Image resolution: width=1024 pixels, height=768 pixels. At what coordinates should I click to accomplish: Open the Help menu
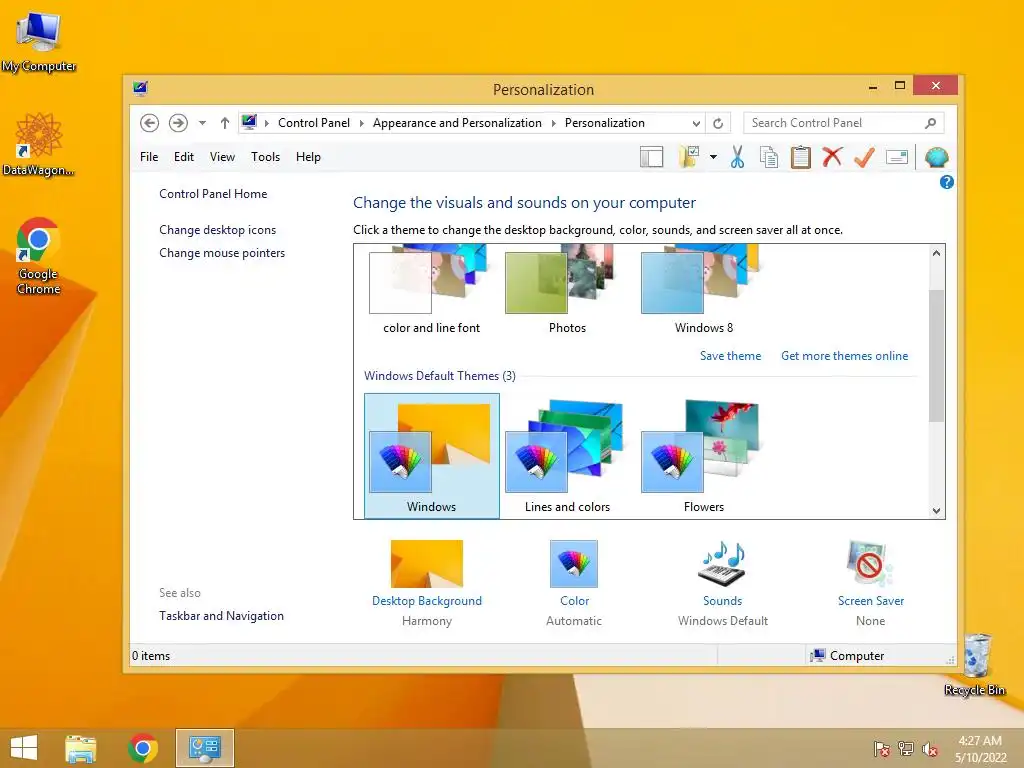tap(308, 157)
